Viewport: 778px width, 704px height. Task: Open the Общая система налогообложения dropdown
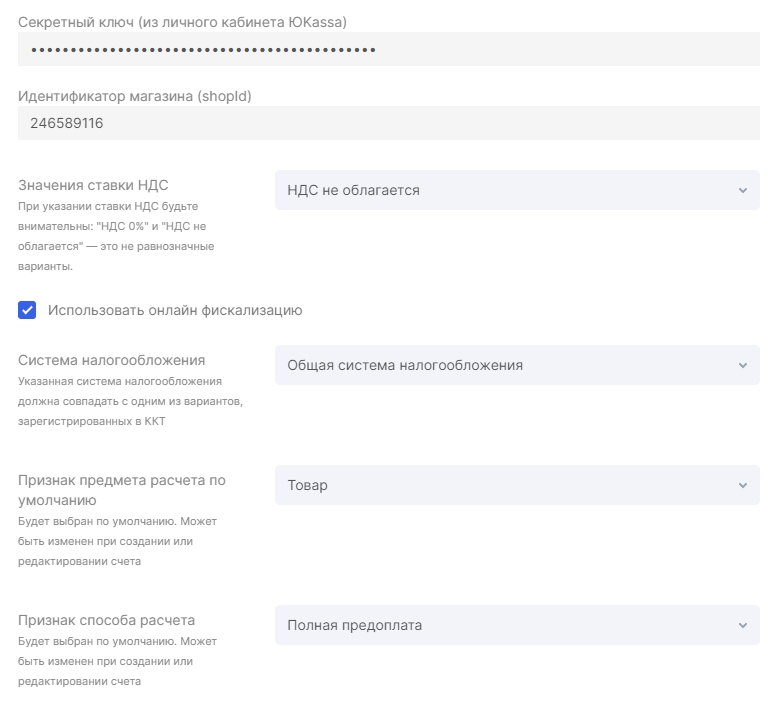click(517, 365)
